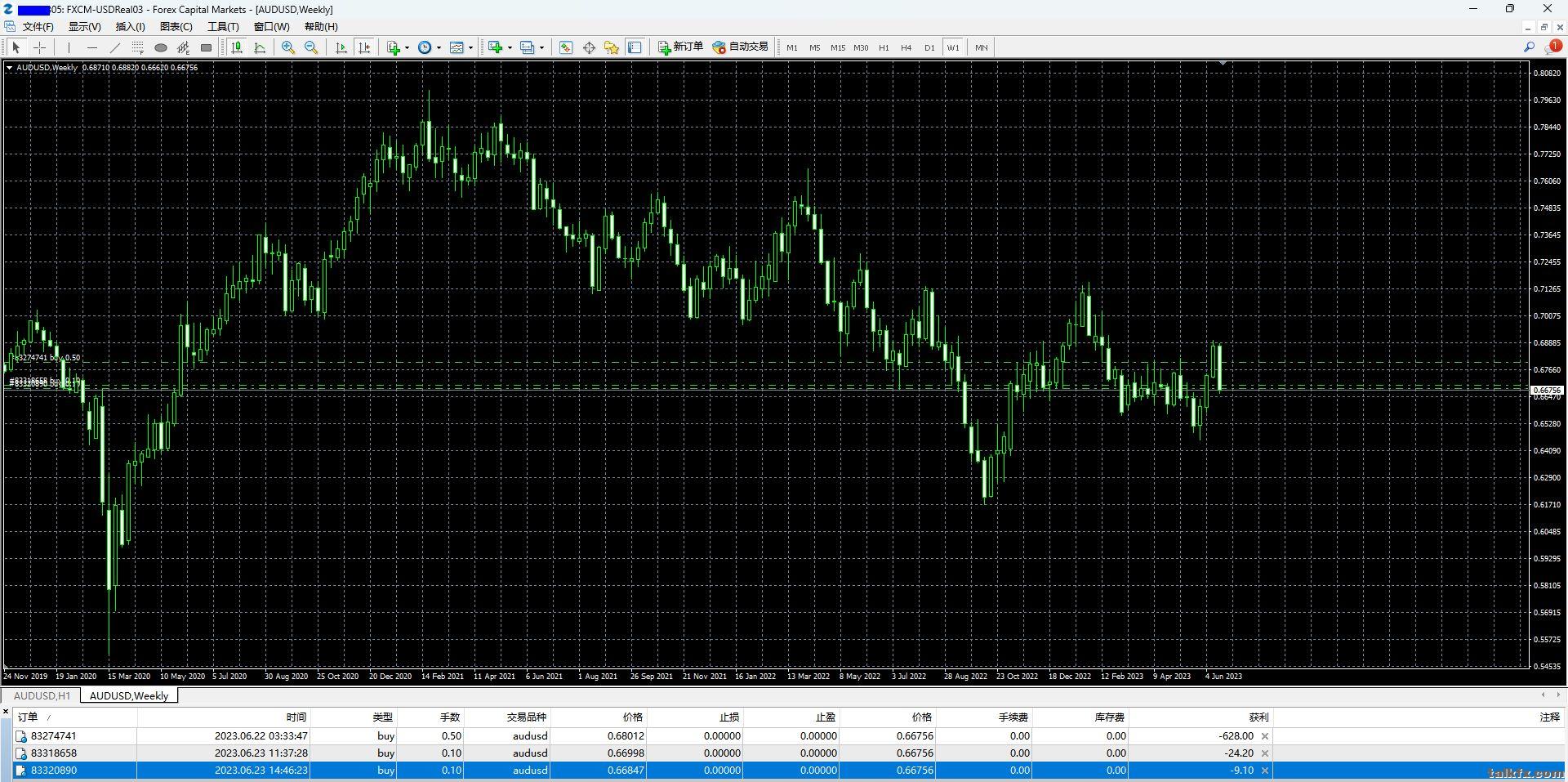Zoom out of the chart
Viewport: 1568px width, 782px height.
[x=311, y=47]
